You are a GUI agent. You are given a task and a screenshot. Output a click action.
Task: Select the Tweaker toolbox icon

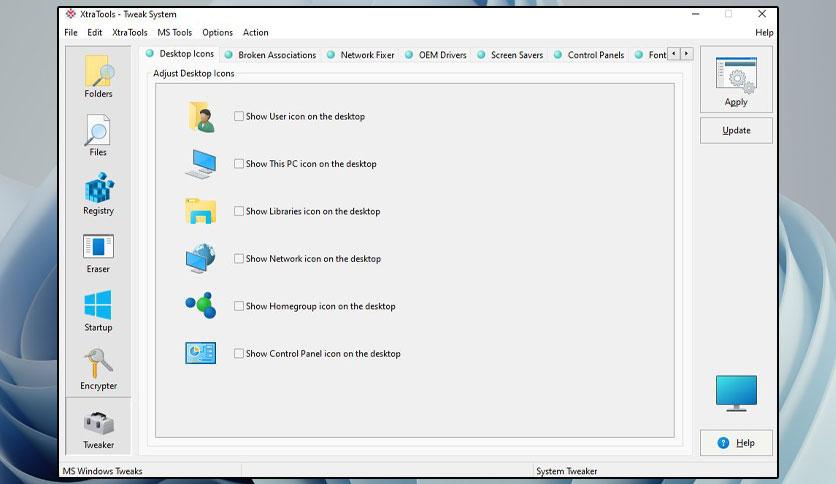[x=99, y=429]
